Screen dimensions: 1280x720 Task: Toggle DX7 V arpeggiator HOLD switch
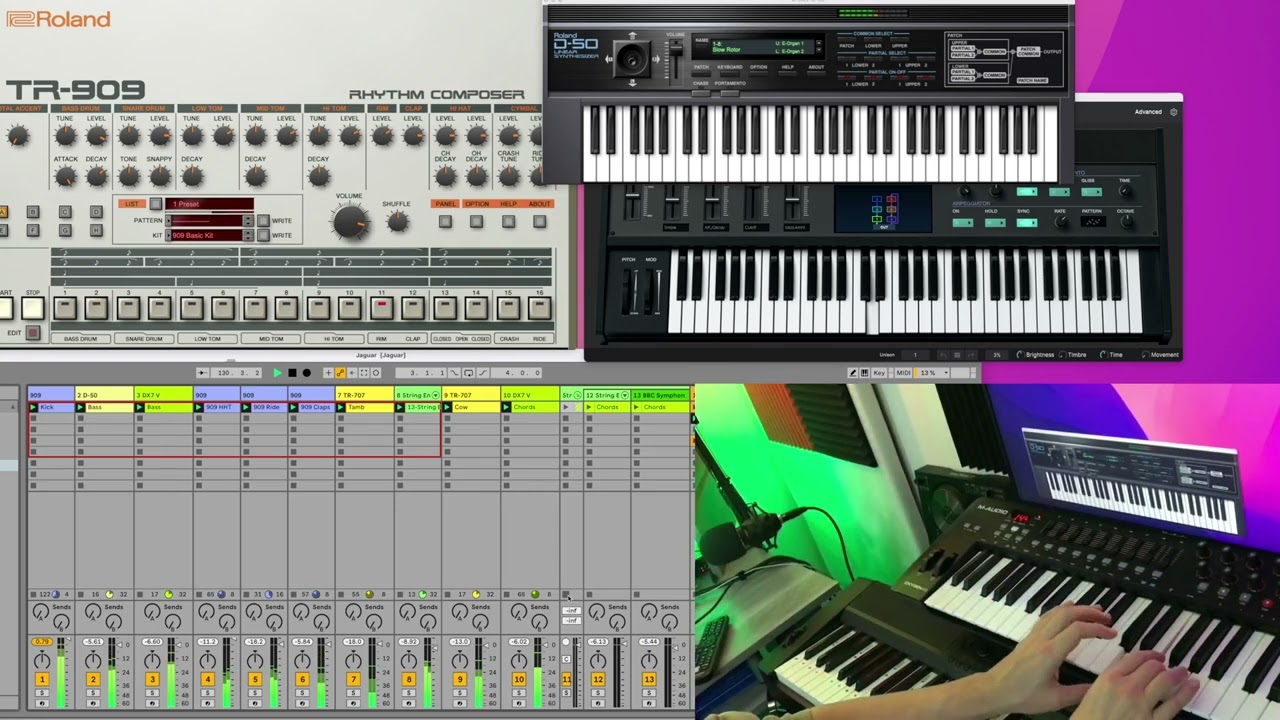[994, 223]
